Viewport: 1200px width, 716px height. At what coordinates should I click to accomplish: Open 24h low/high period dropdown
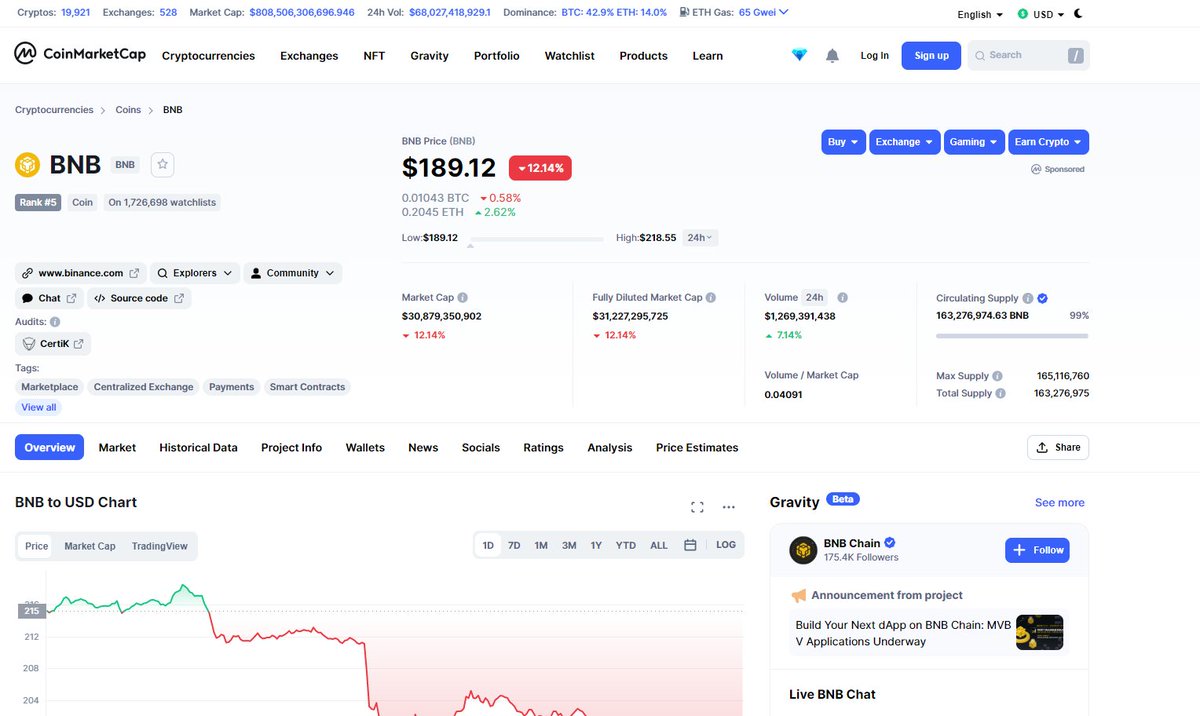[700, 238]
